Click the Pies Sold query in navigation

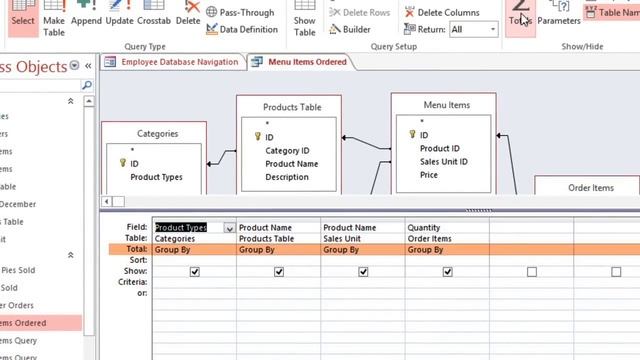point(18,270)
